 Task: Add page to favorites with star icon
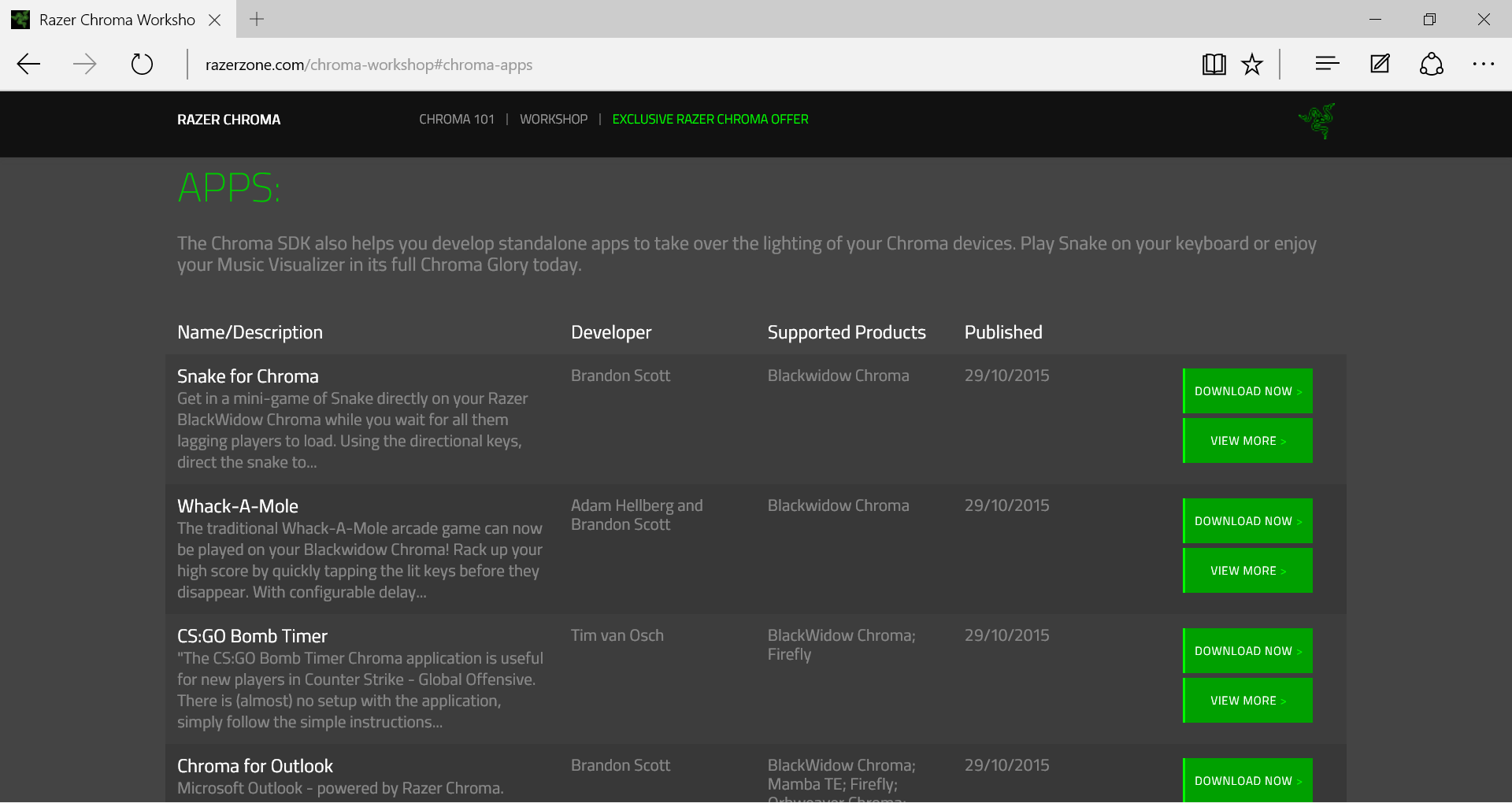coord(1252,64)
